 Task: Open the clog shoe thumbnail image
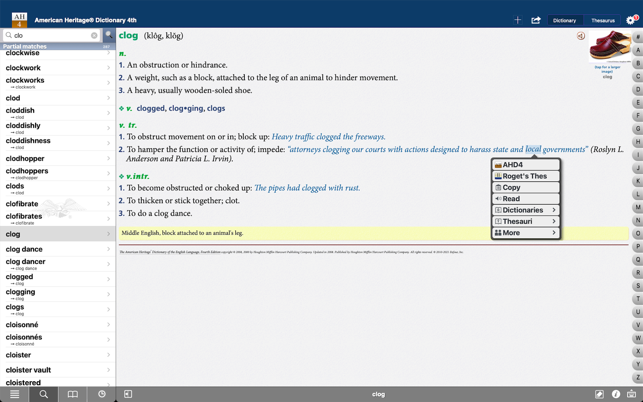pos(610,46)
